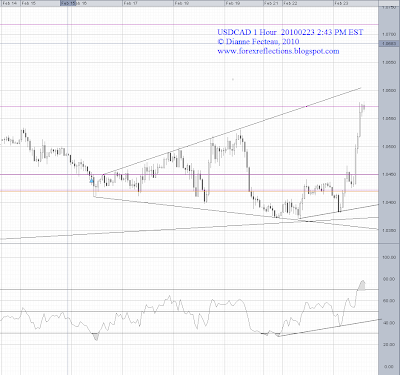Click the 1.0350 price axis label
The width and height of the screenshot is (400, 375).
[x=389, y=230]
